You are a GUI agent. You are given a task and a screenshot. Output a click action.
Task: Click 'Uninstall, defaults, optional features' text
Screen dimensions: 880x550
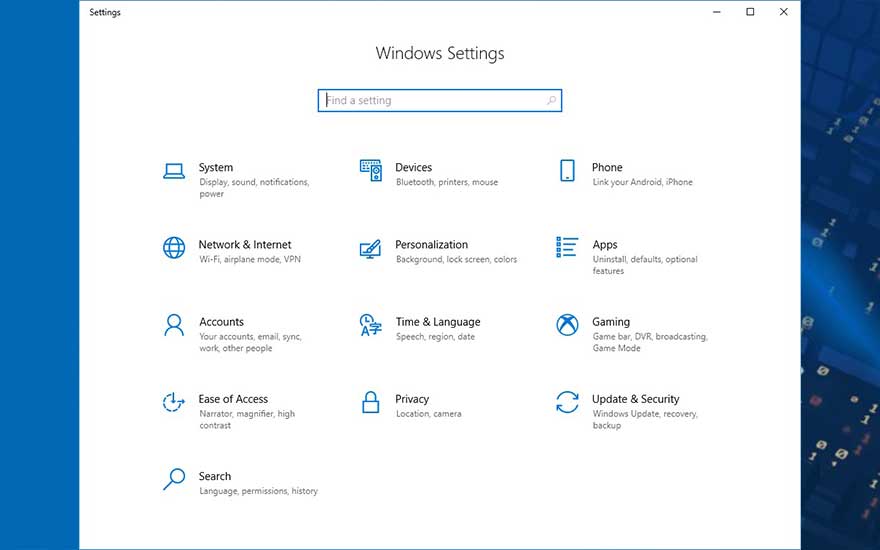(x=645, y=265)
